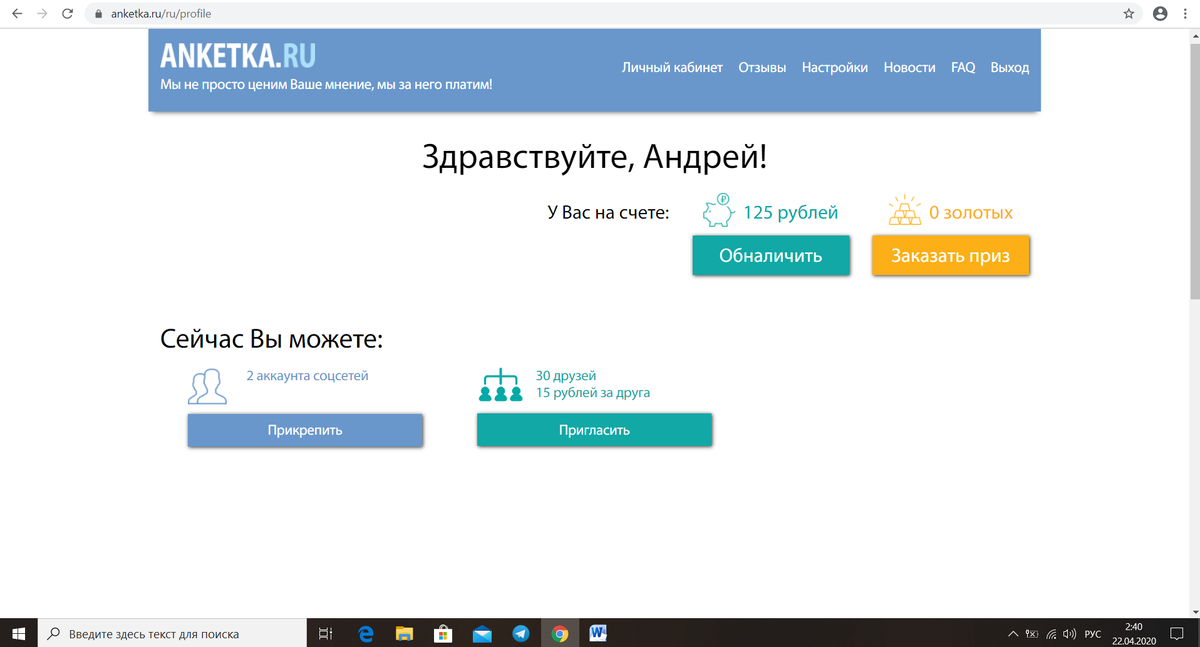Reload the page

(67, 14)
